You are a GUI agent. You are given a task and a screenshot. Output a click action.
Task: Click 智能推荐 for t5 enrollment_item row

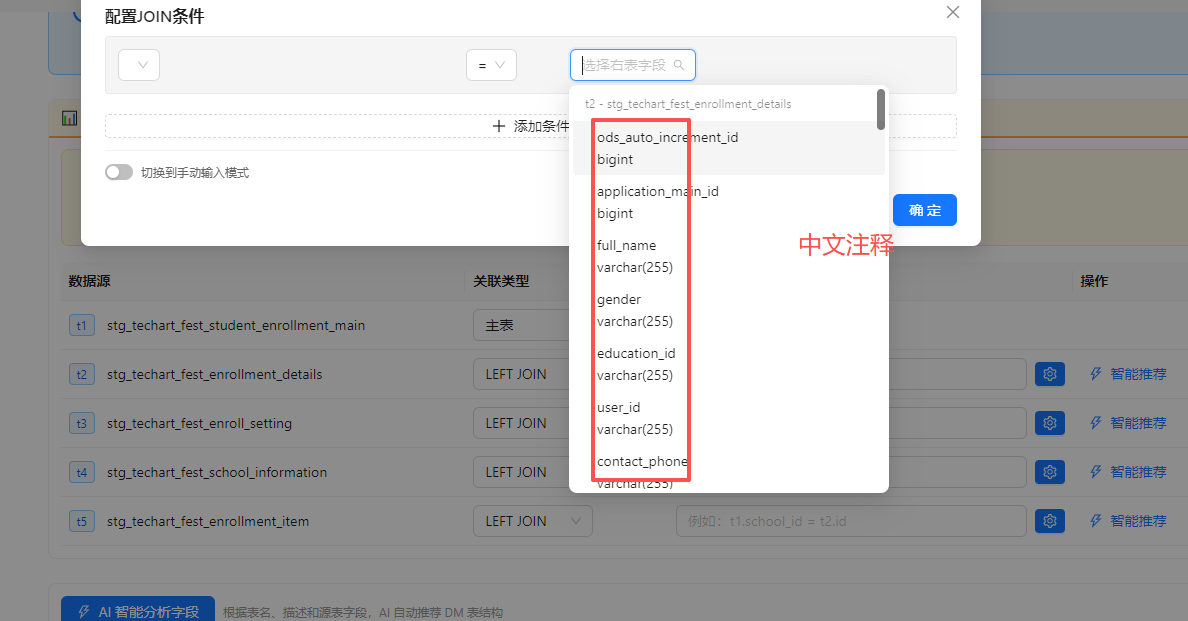click(1128, 521)
